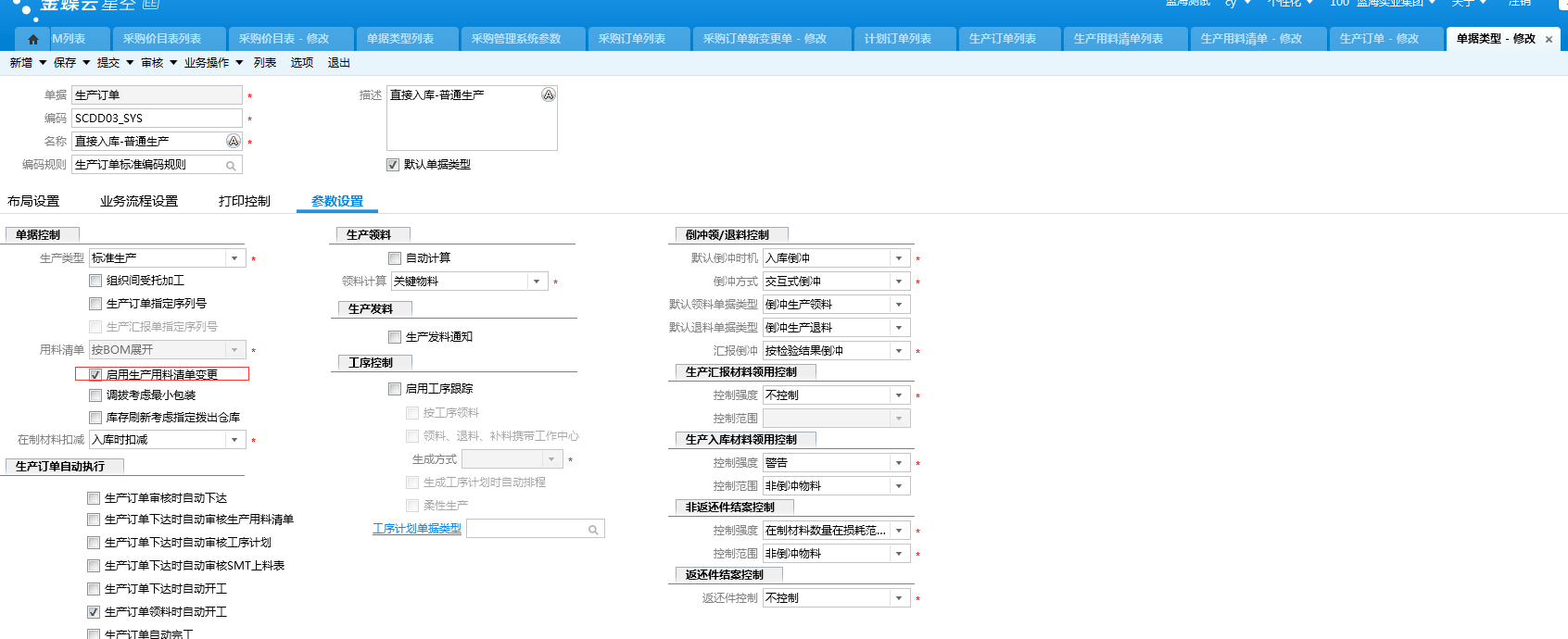The width and height of the screenshot is (1568, 639).
Task: Switch to 生产用料清单列表 tab
Action: 1126,39
